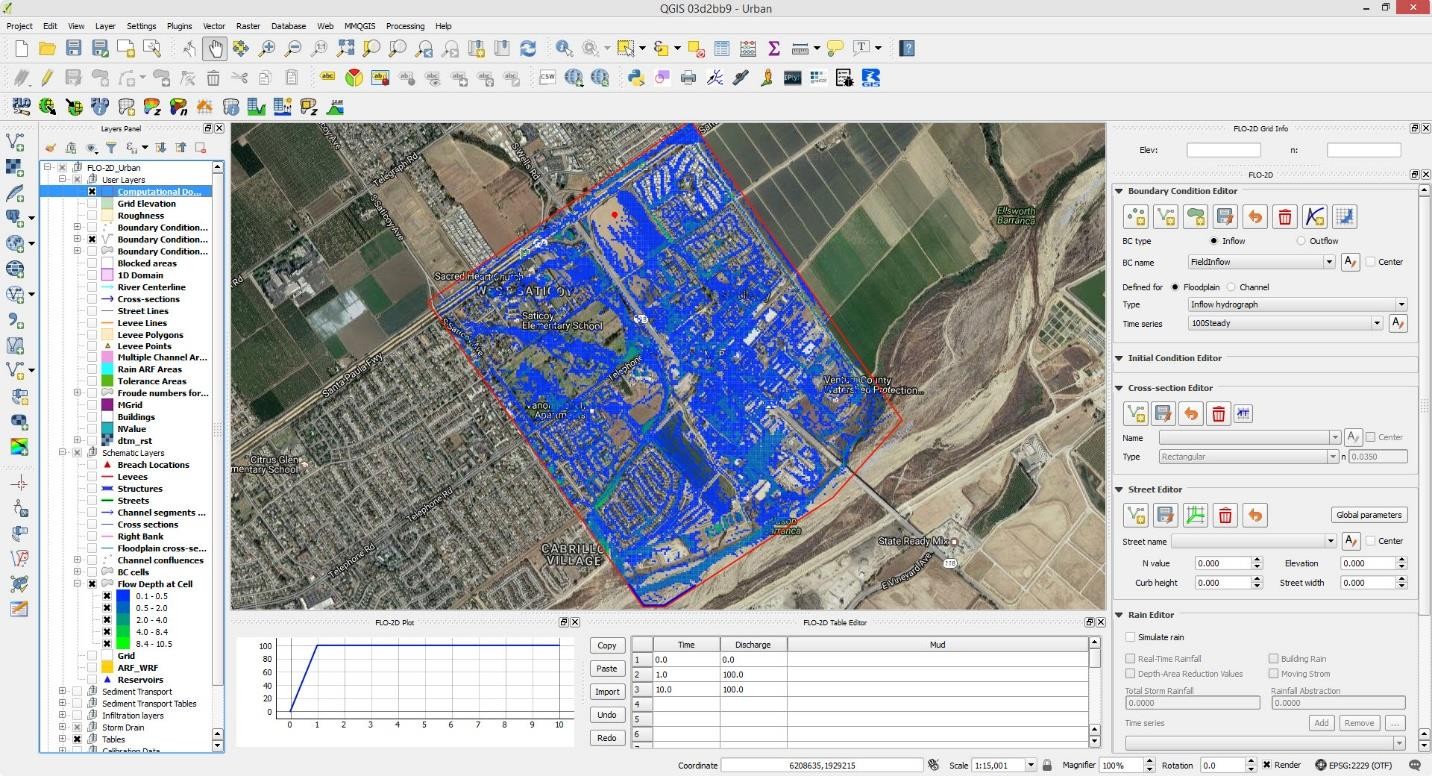Open the Python console icon

[x=635, y=78]
